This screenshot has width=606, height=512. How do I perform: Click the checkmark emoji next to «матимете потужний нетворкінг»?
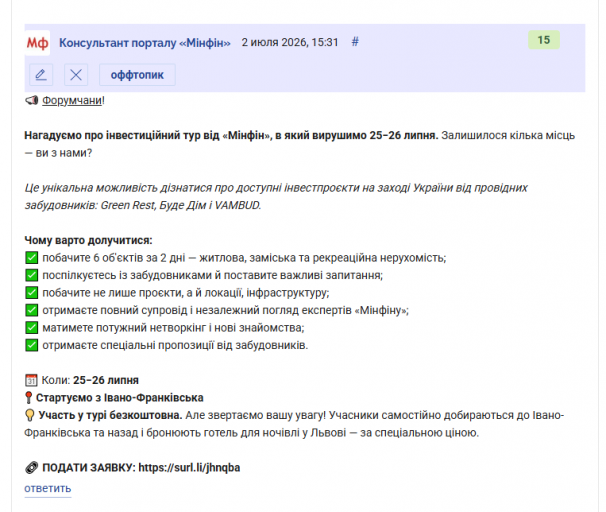click(32, 328)
